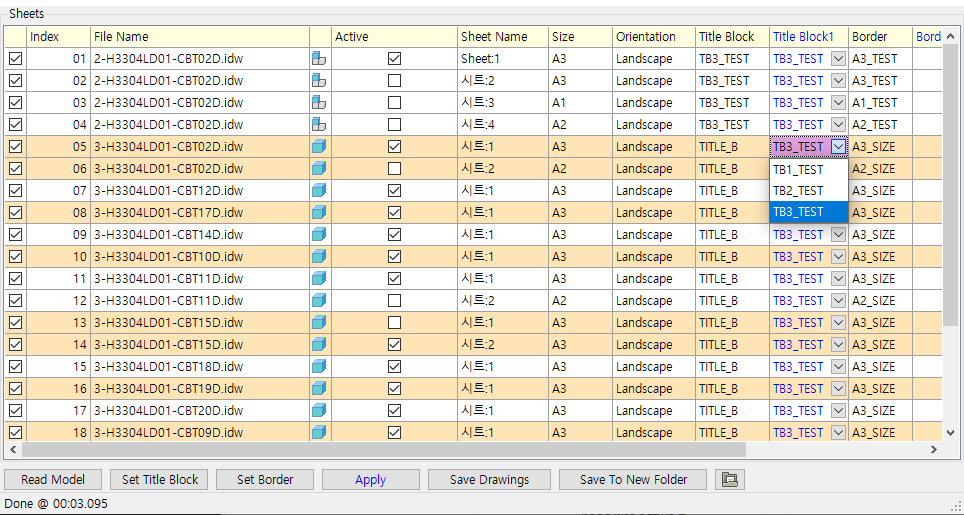
Task: Enable the Active checkbox in row 02
Action: tap(394, 81)
